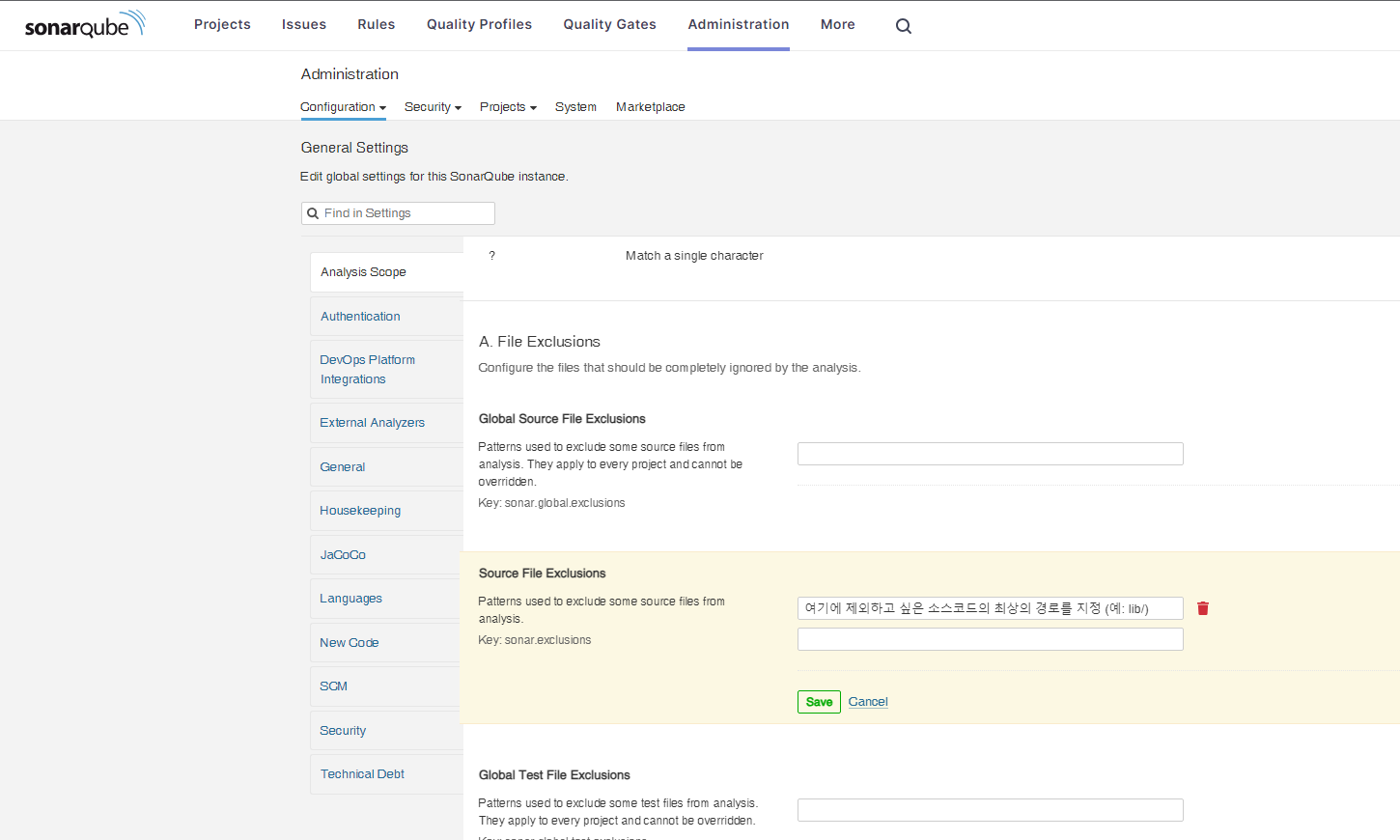Click the Global Source File Exclusions input
The image size is (1400, 840).
[x=991, y=454]
